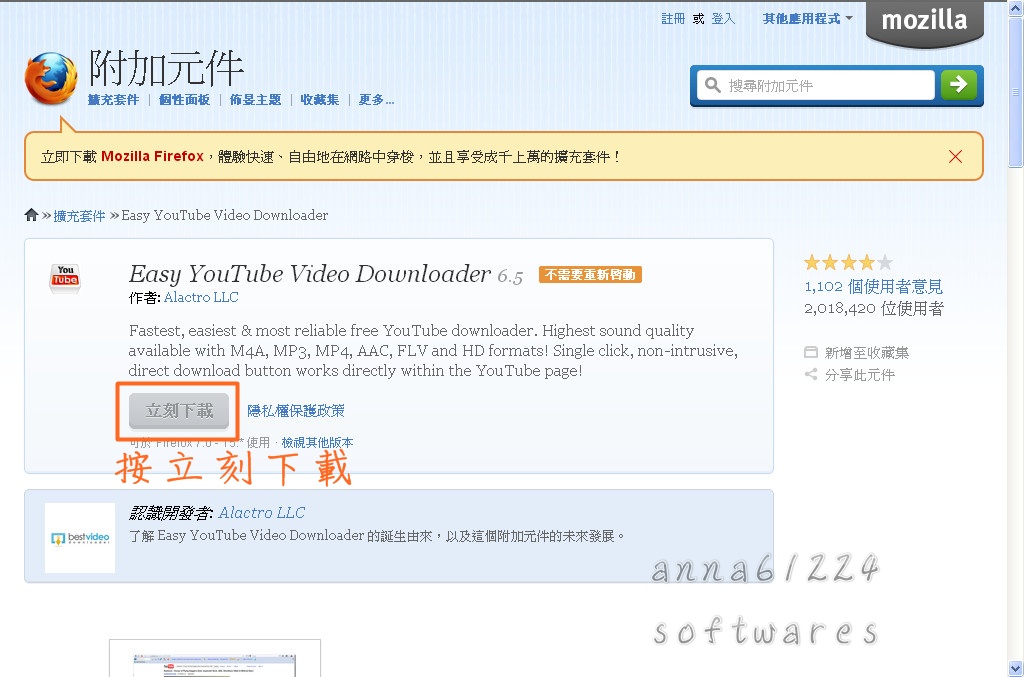Click the 分享此元件 share icon

click(x=810, y=374)
